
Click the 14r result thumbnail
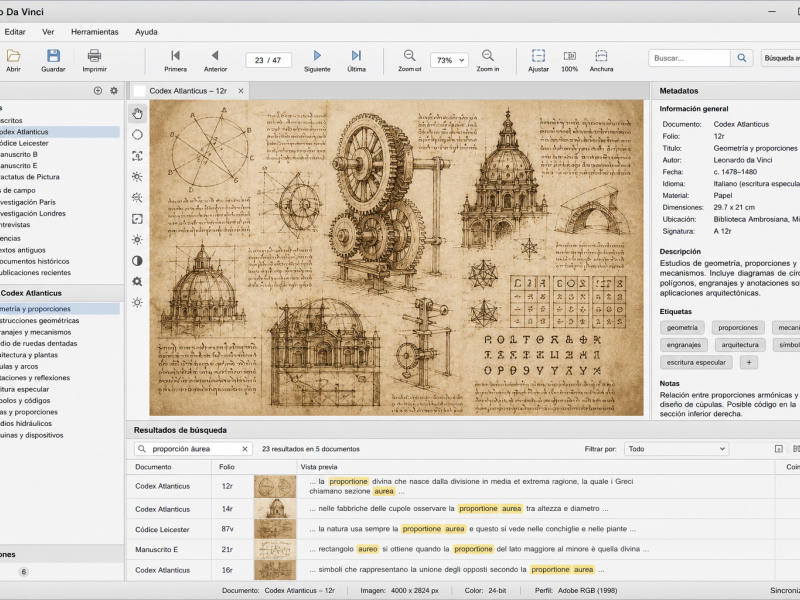click(x=275, y=509)
